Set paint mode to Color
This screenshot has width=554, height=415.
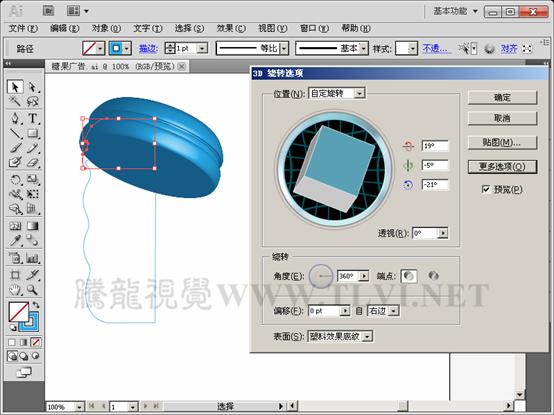click(x=12, y=342)
